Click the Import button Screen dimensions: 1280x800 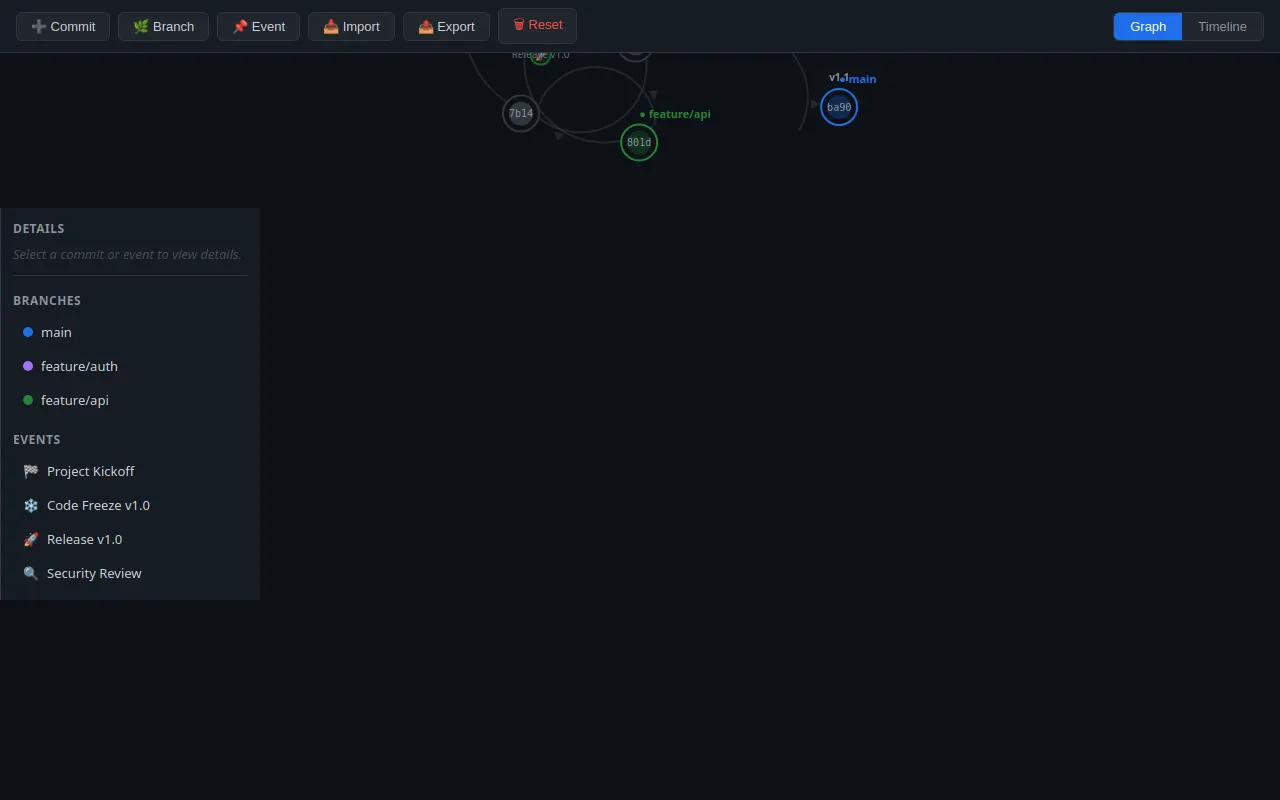point(351,27)
